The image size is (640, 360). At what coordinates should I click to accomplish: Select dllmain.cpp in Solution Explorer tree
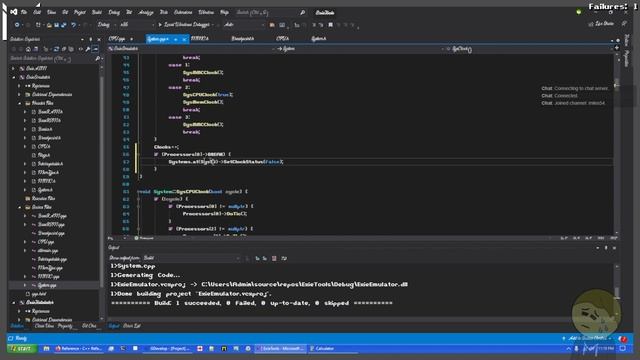pyautogui.click(x=48, y=251)
